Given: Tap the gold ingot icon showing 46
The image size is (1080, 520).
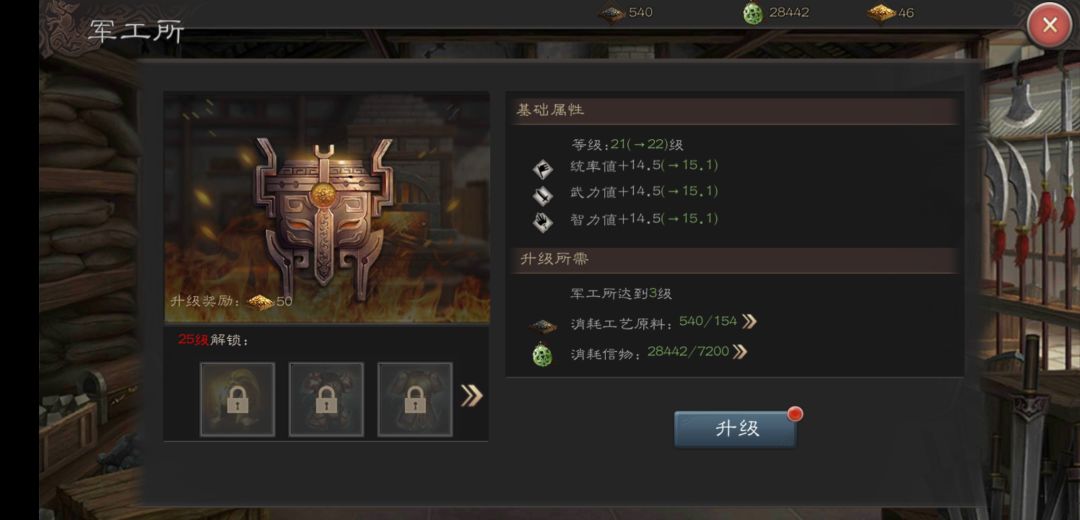Looking at the screenshot, I should pos(882,13).
